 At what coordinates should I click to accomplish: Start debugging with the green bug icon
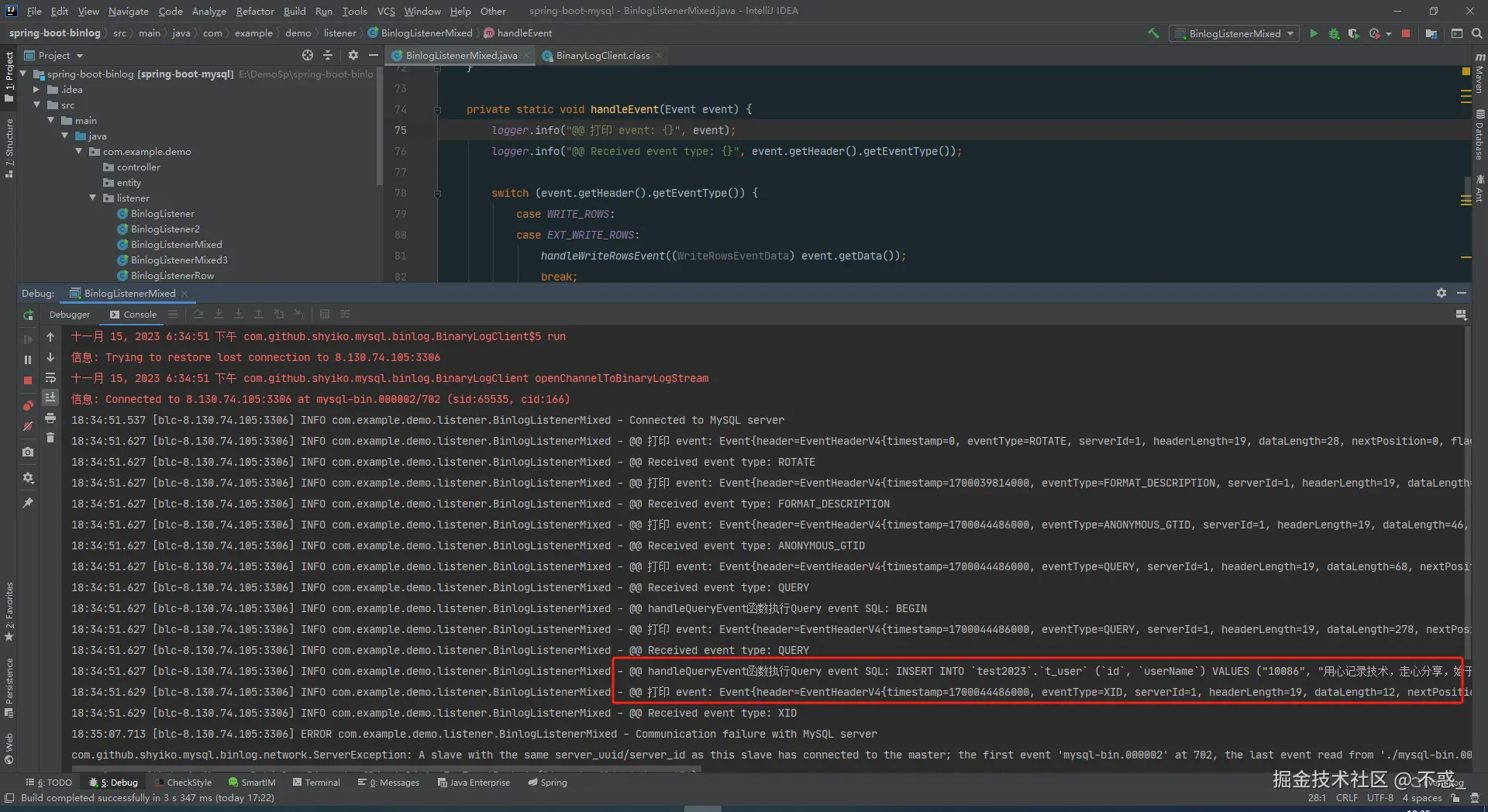click(1334, 33)
